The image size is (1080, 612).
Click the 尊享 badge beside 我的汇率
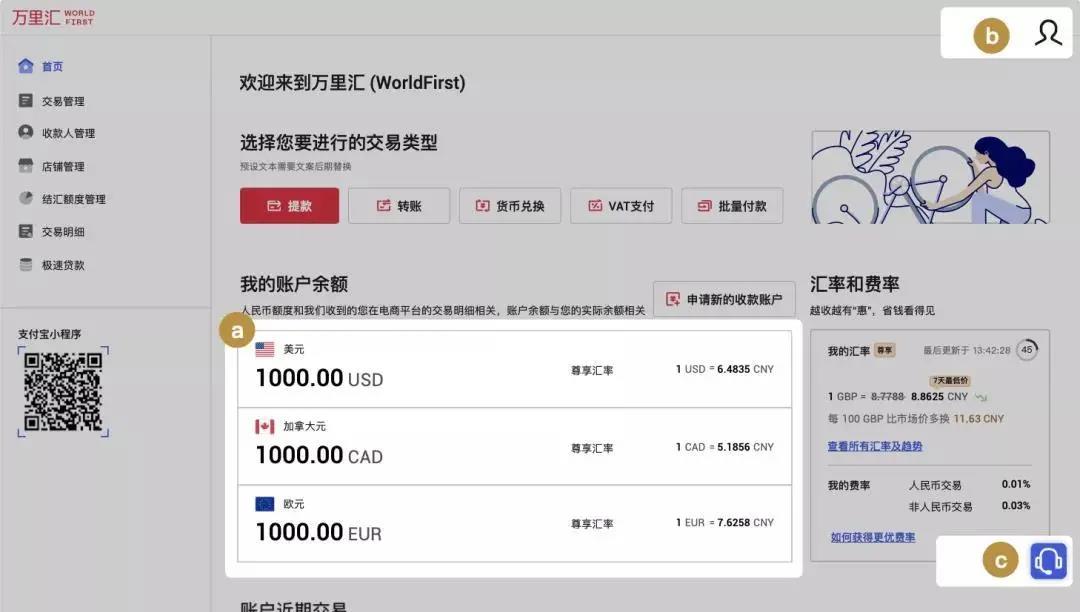coord(884,350)
